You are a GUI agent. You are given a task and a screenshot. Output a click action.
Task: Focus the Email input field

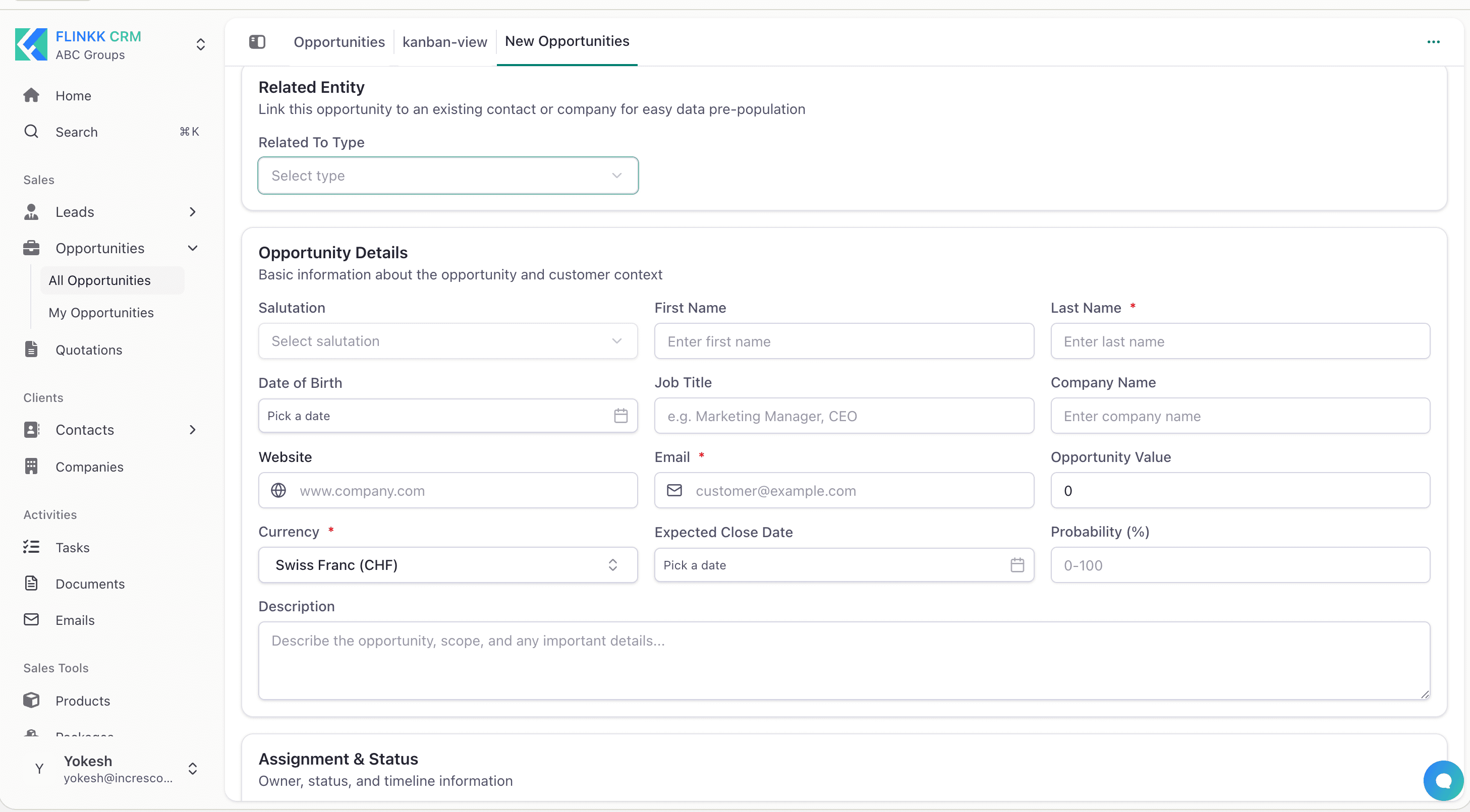pos(844,490)
